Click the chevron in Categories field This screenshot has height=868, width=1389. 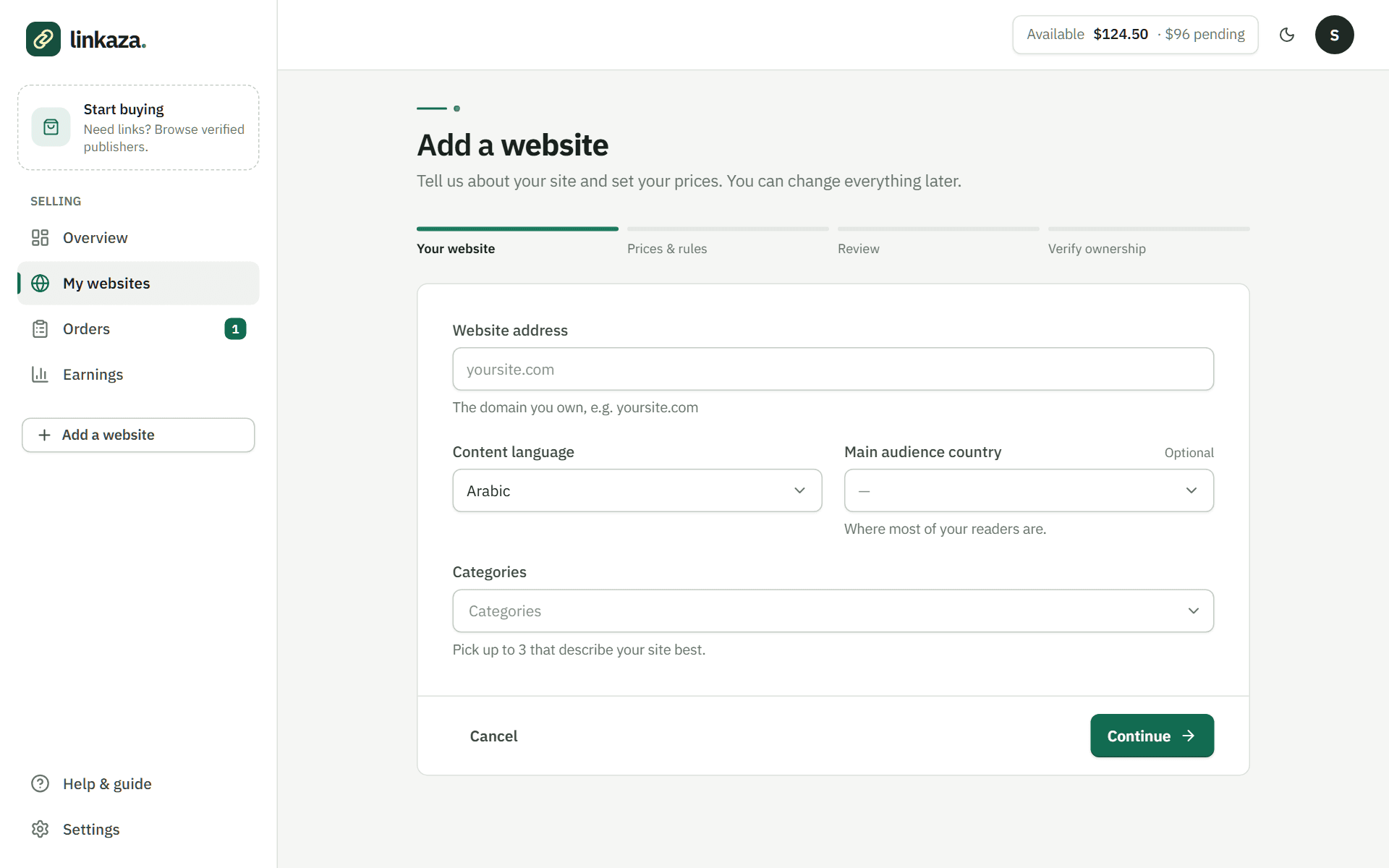(x=1193, y=611)
